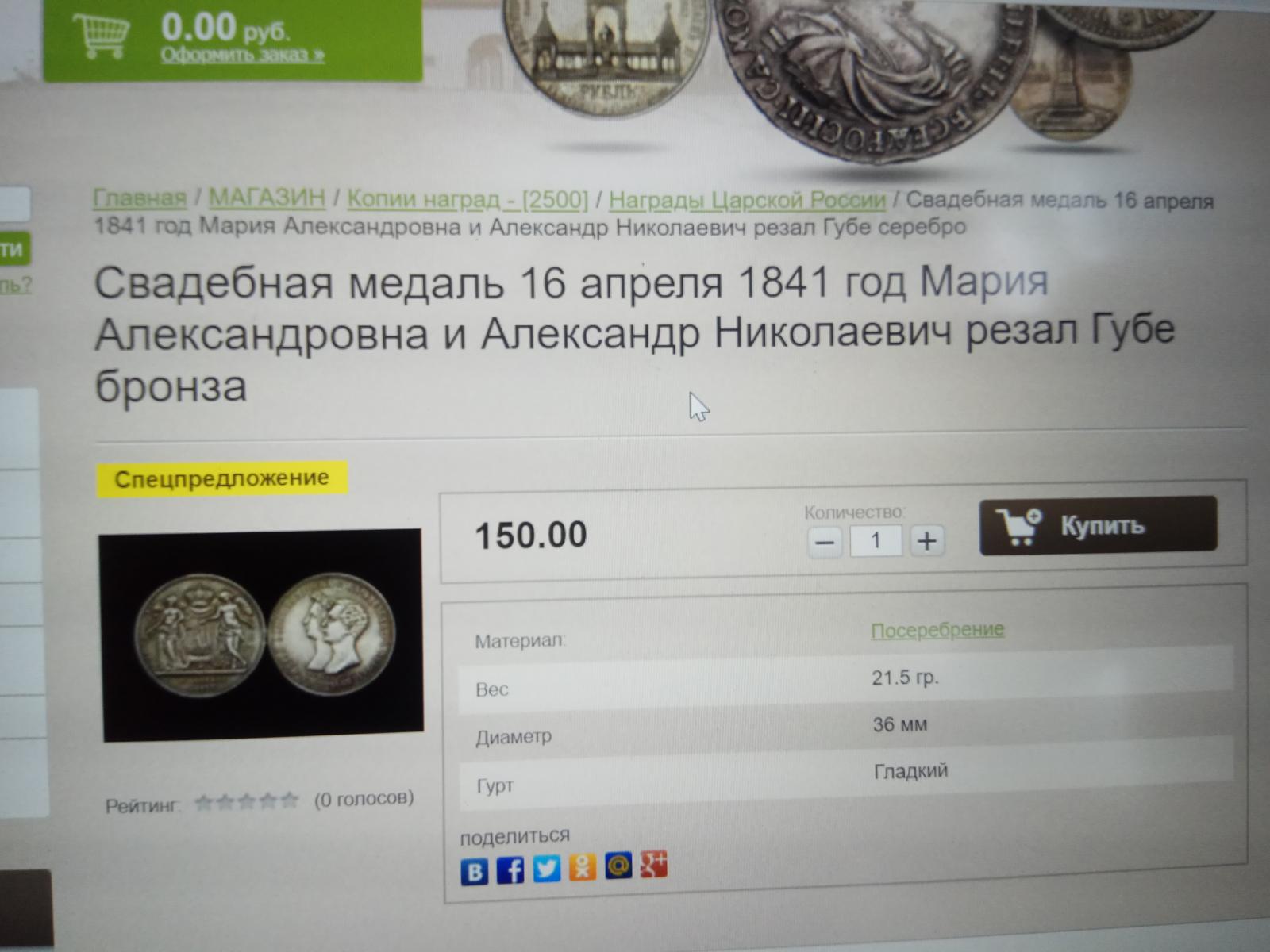Share on Twitter icon
The height and width of the screenshot is (952, 1270).
click(546, 869)
